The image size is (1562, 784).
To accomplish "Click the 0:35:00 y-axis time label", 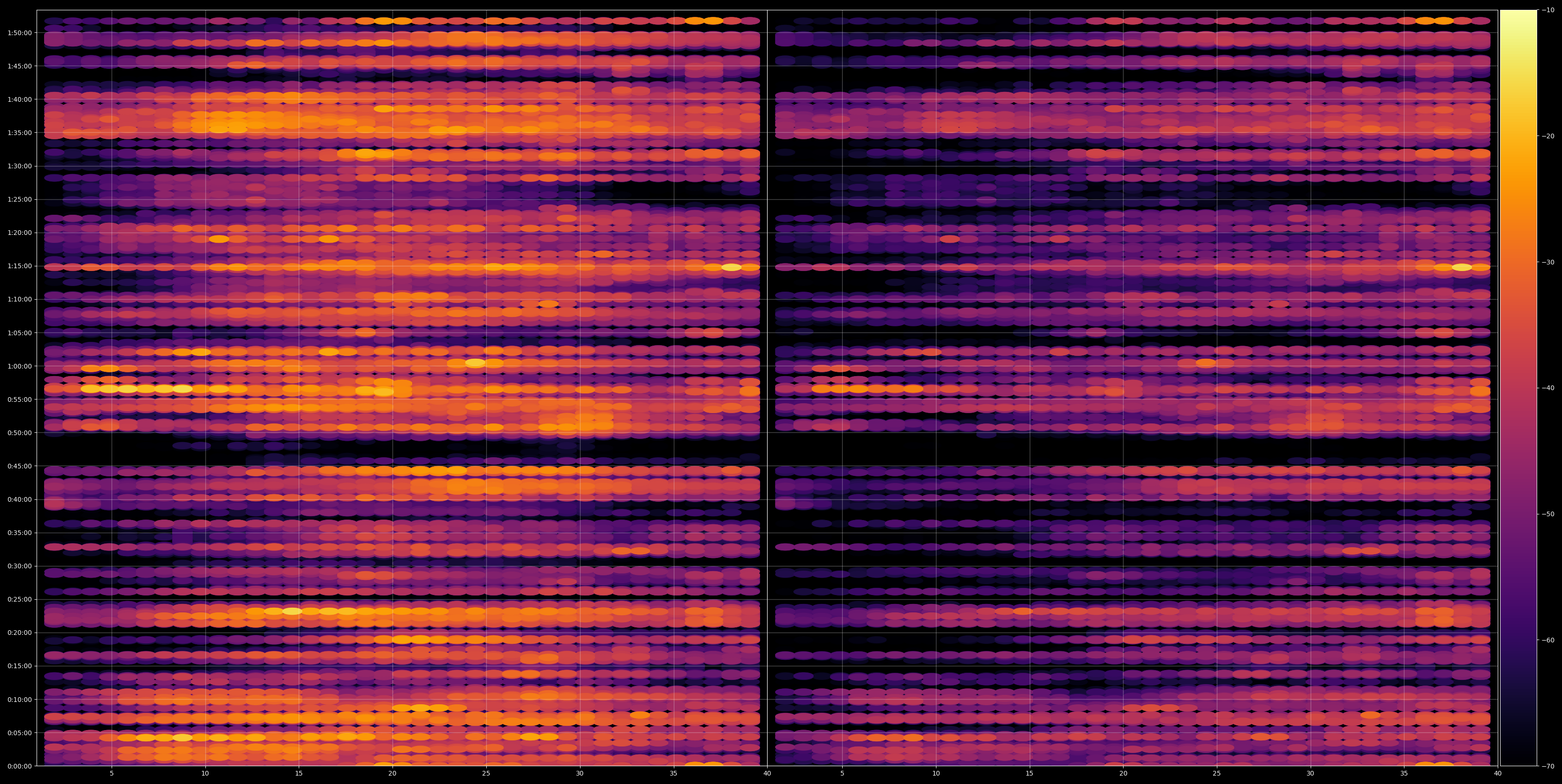I will (x=20, y=532).
